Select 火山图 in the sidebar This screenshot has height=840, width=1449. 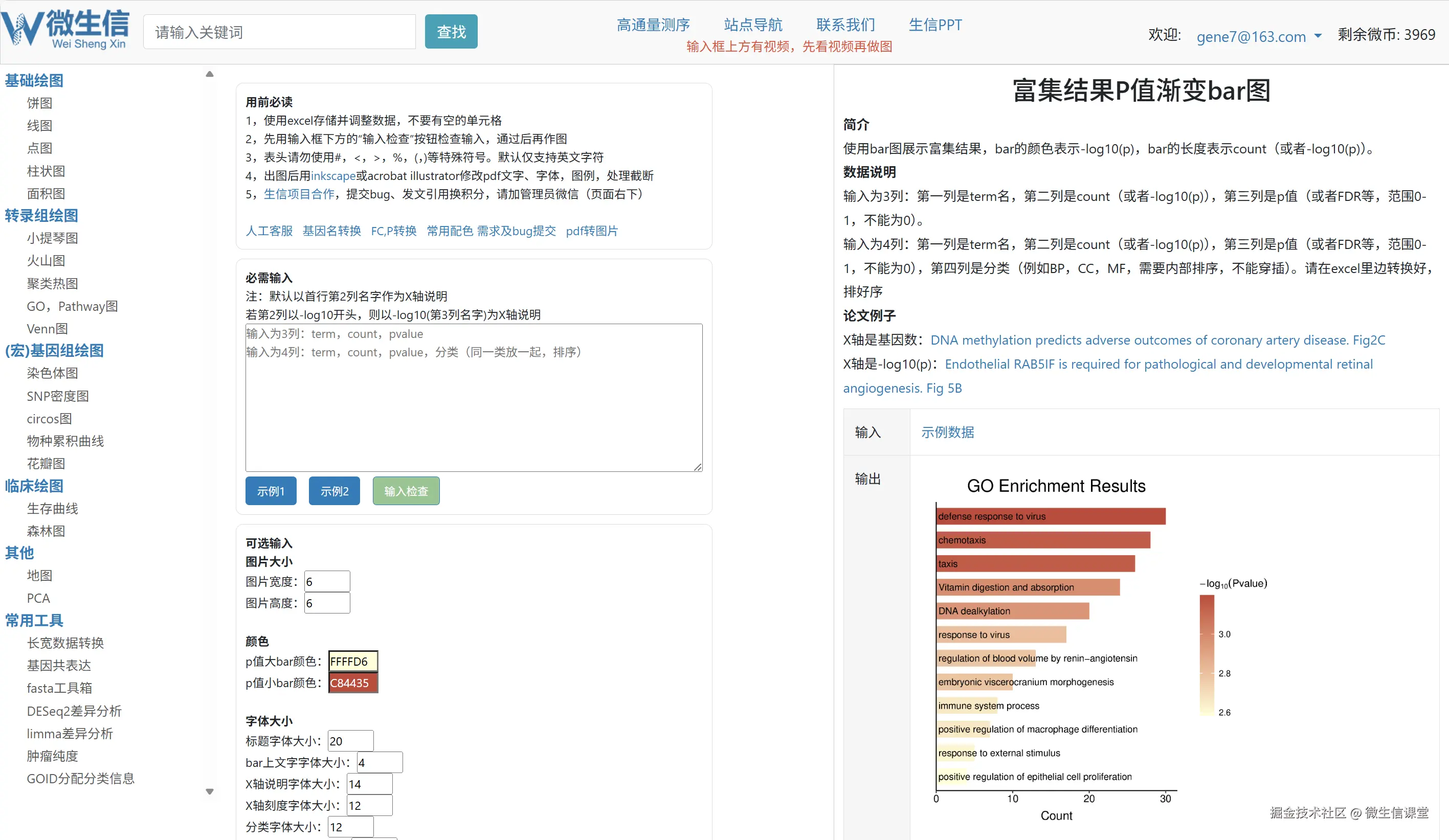46,260
